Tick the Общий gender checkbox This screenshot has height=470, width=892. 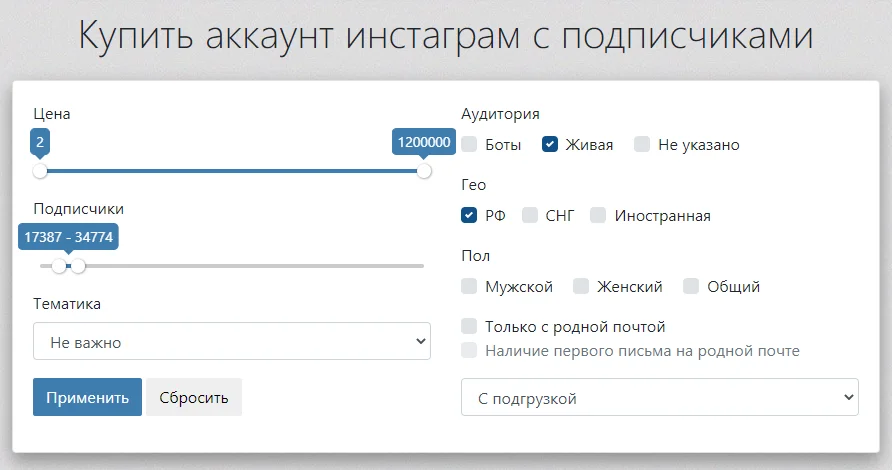click(691, 286)
